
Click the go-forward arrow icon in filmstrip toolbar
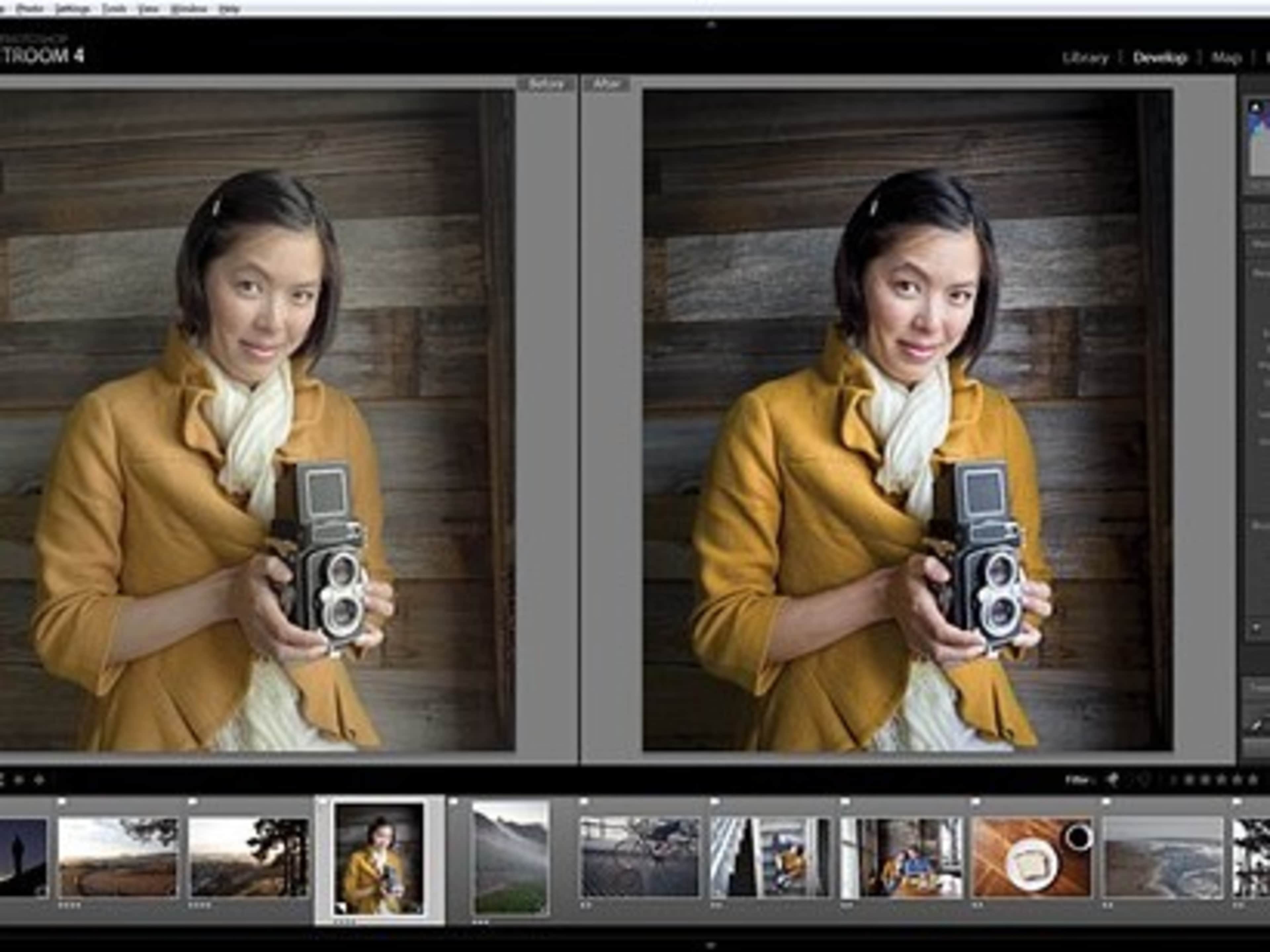39,780
